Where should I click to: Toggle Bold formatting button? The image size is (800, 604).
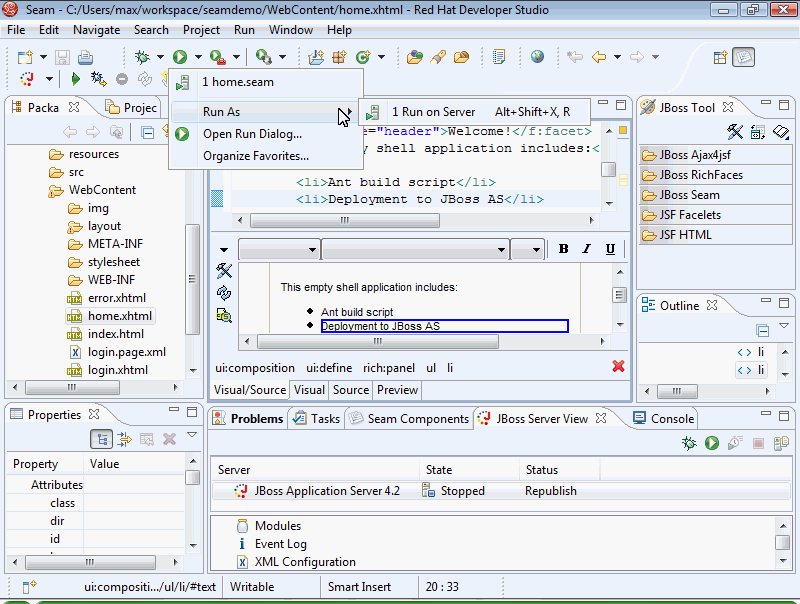(x=563, y=248)
